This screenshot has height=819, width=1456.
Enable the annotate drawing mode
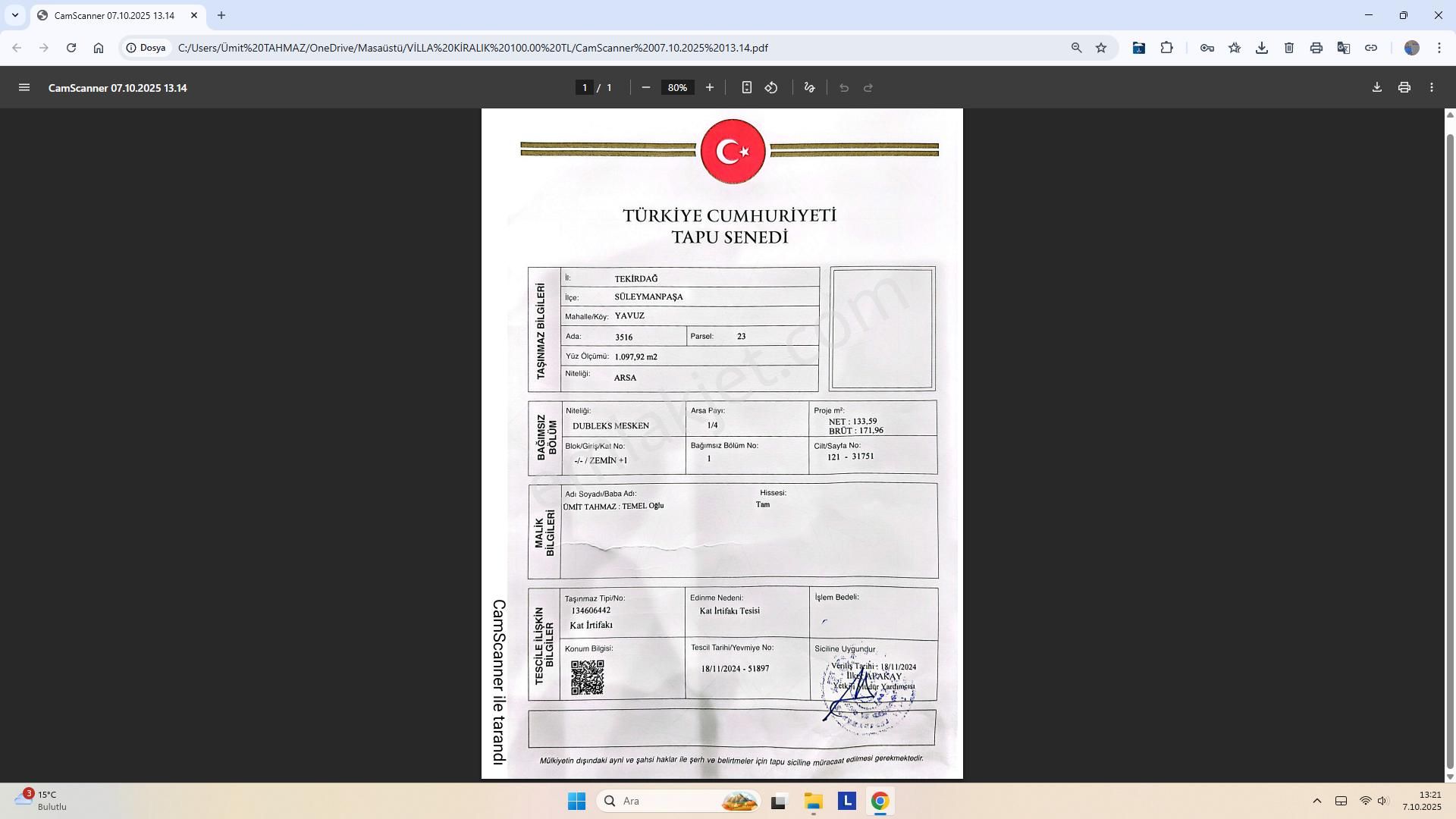point(808,87)
